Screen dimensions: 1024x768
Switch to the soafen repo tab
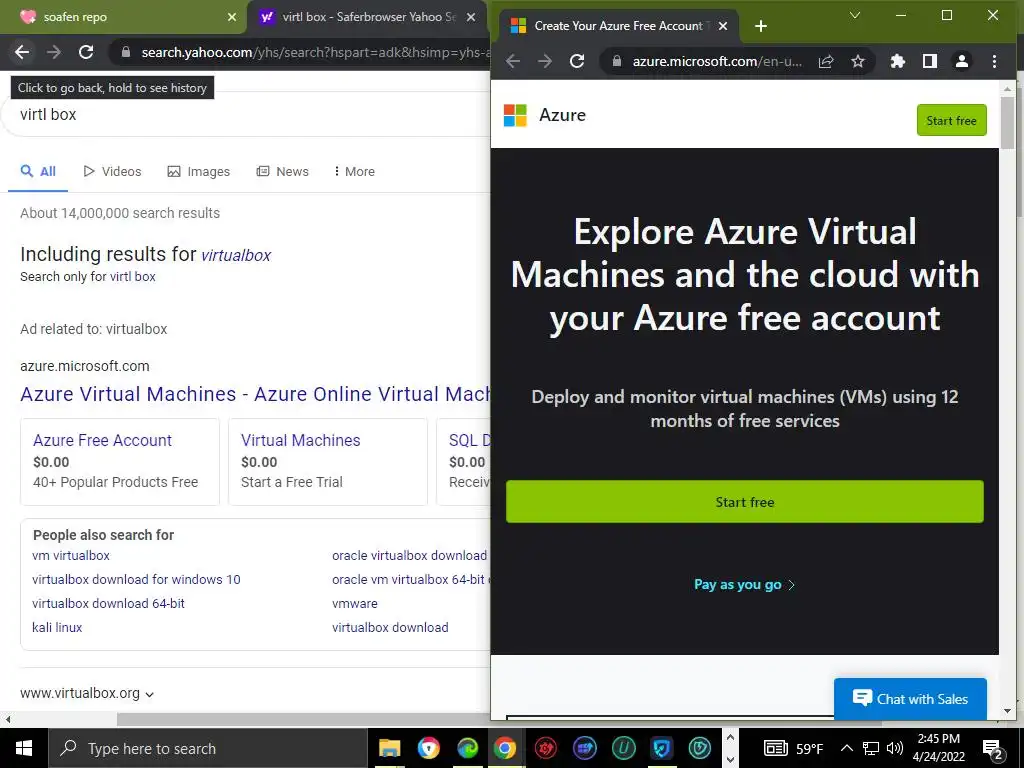click(x=124, y=17)
